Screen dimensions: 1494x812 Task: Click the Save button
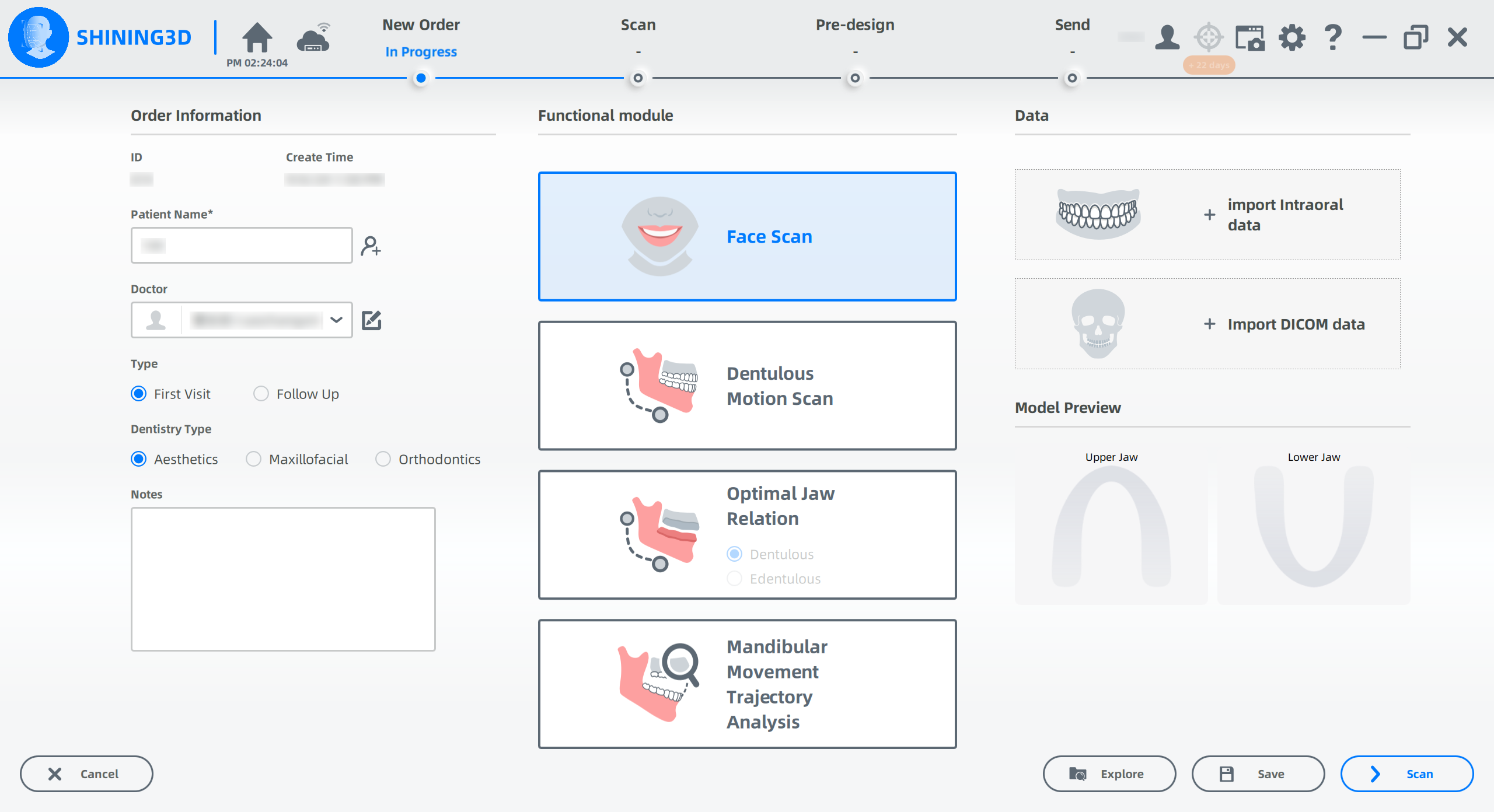[1258, 773]
